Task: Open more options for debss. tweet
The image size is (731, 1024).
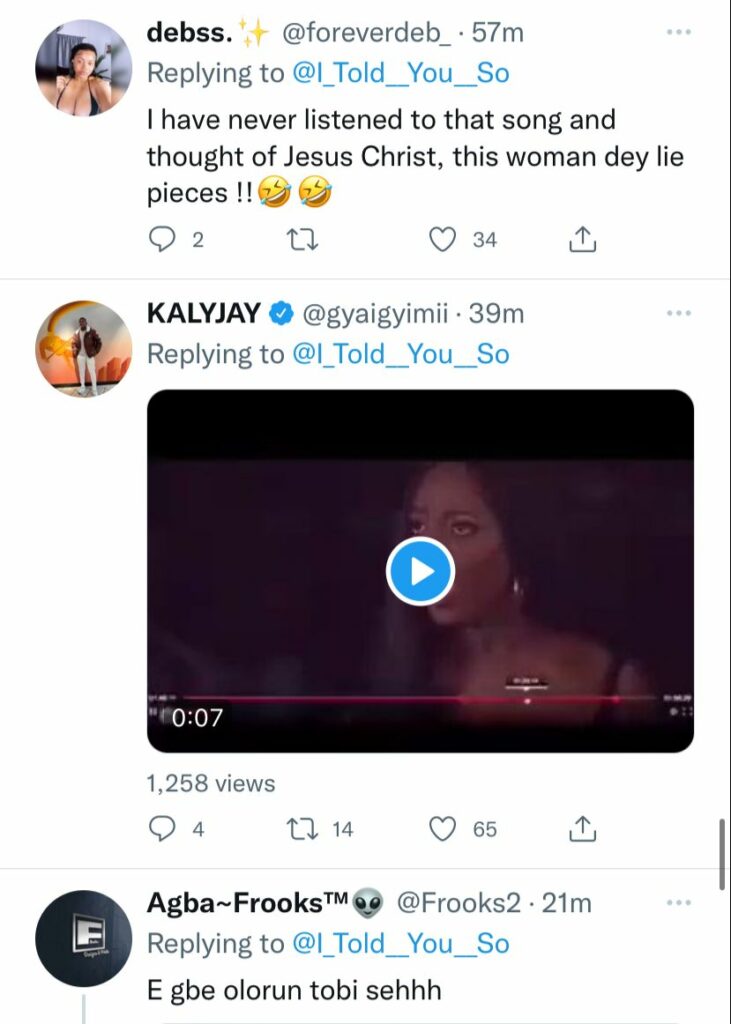Action: point(679,31)
